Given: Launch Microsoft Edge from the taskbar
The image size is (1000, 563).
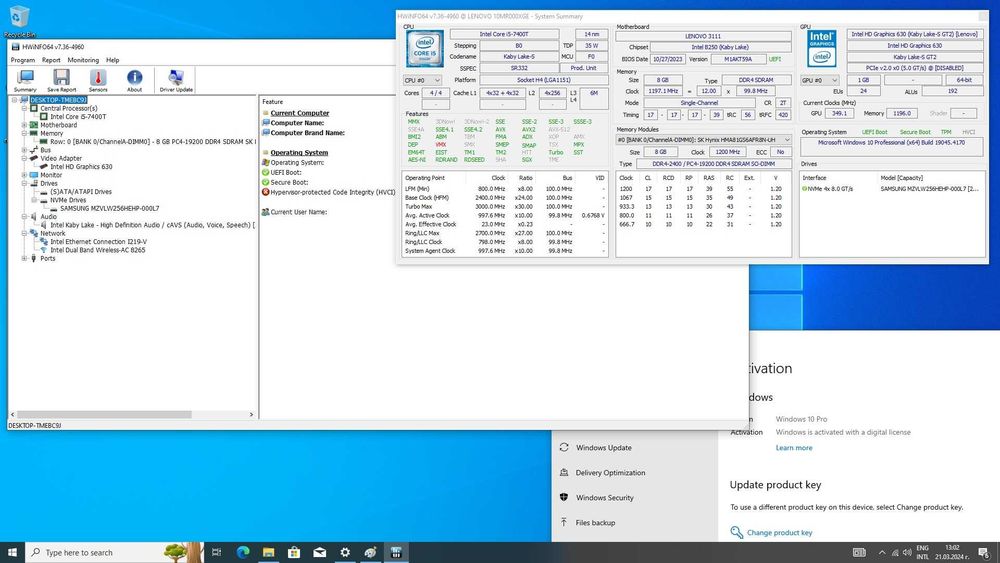Looking at the screenshot, I should point(243,552).
